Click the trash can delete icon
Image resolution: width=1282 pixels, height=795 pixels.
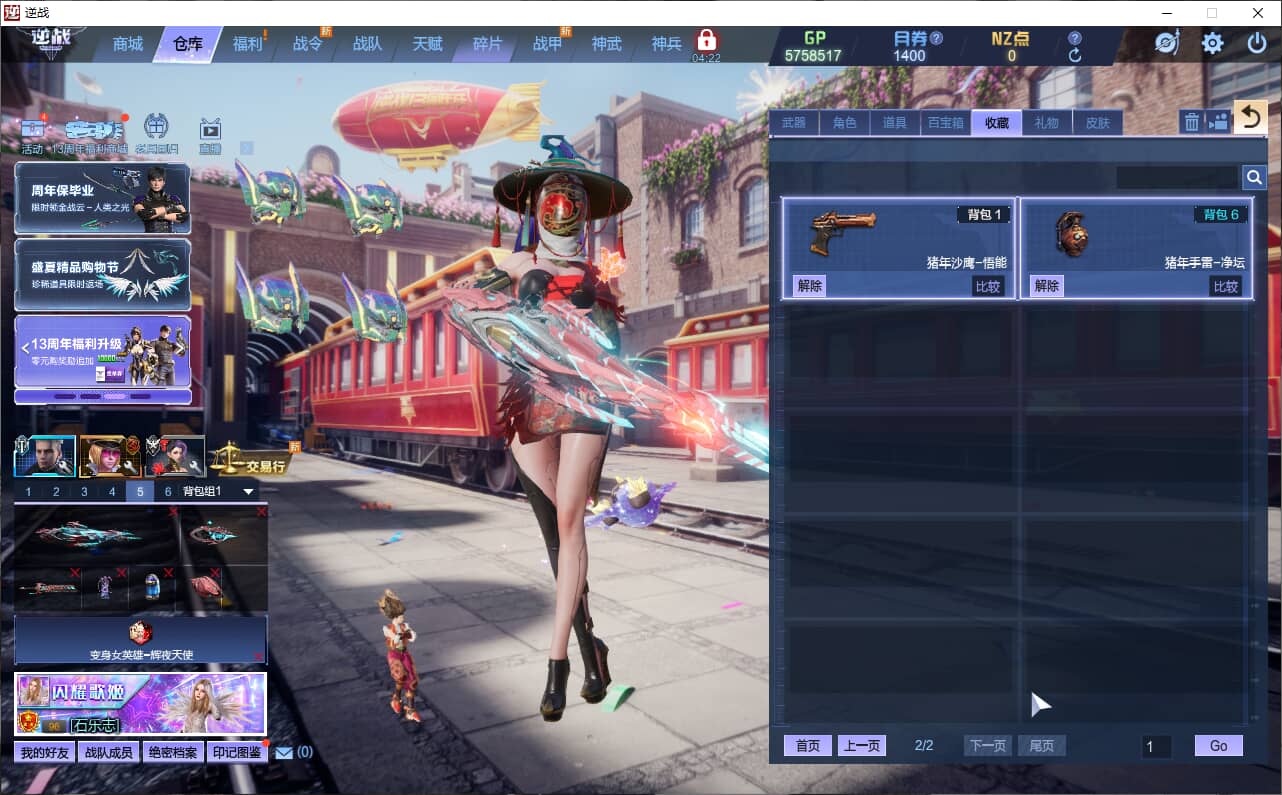tap(1192, 122)
